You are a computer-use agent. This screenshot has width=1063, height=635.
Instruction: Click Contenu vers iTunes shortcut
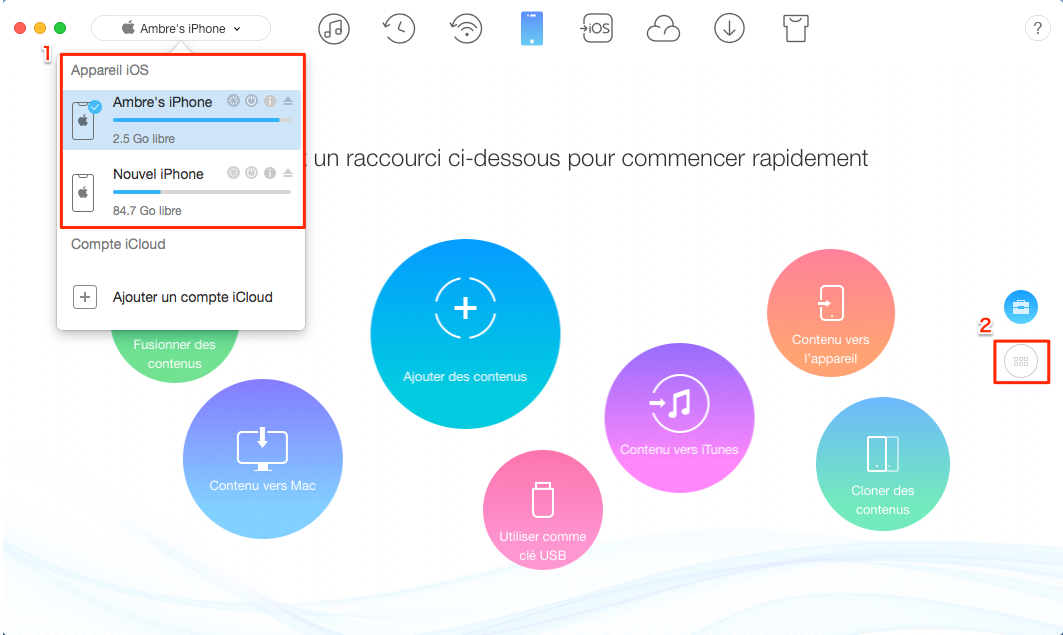(679, 418)
